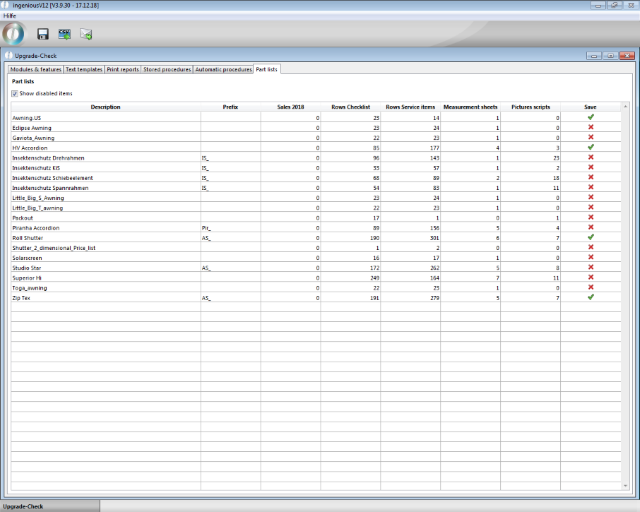Toggle Save cross for Insektenschutz Schiebeelement row

pyautogui.click(x=590, y=177)
